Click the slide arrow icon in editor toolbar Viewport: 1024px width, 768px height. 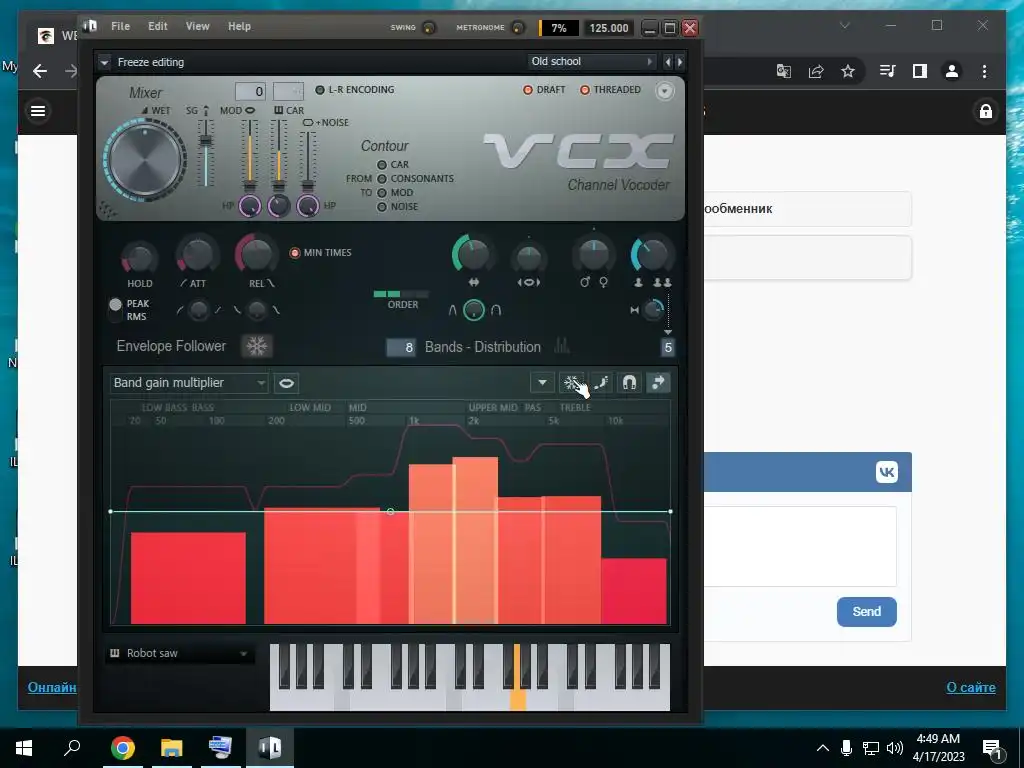pyautogui.click(x=658, y=383)
